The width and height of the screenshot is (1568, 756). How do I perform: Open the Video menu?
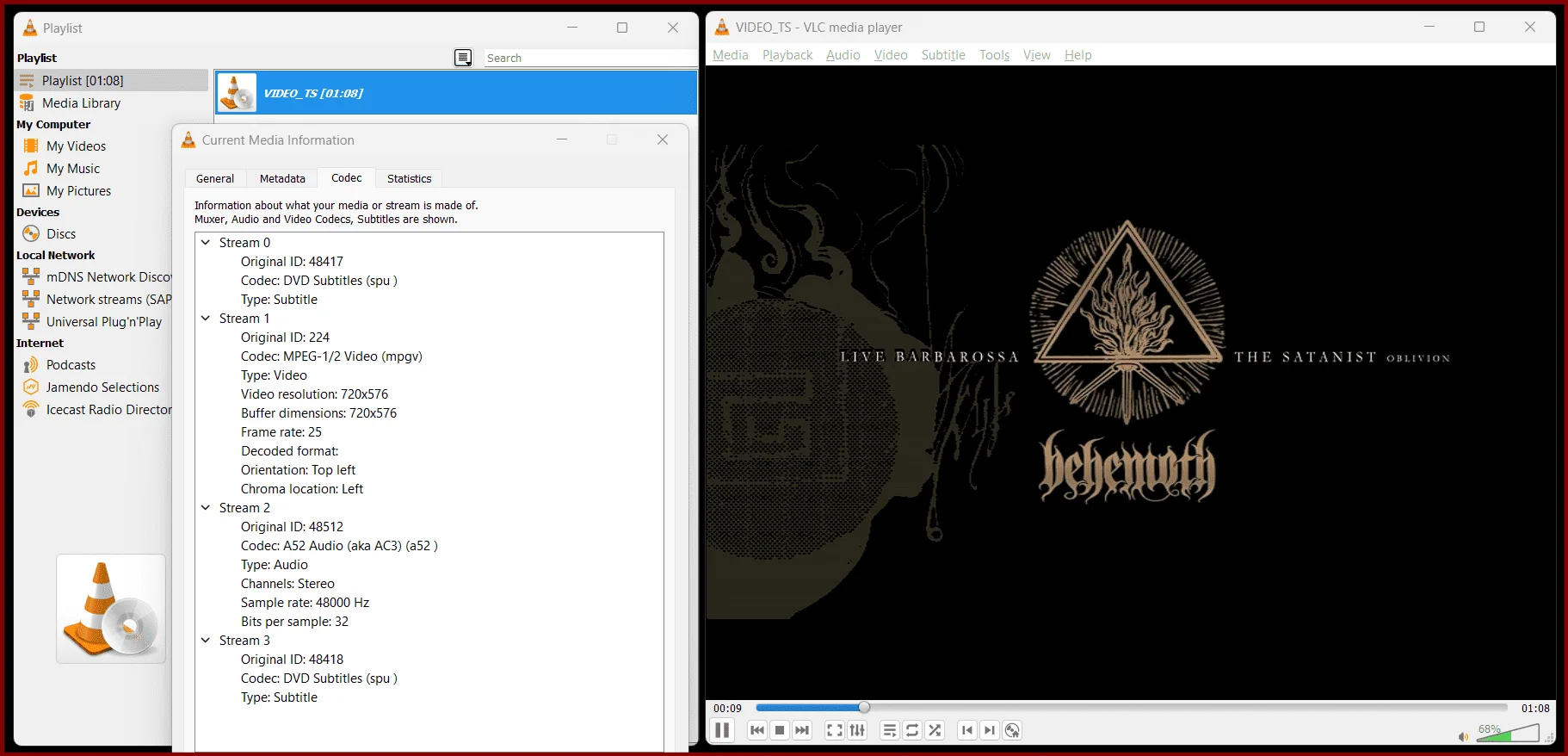(x=891, y=55)
